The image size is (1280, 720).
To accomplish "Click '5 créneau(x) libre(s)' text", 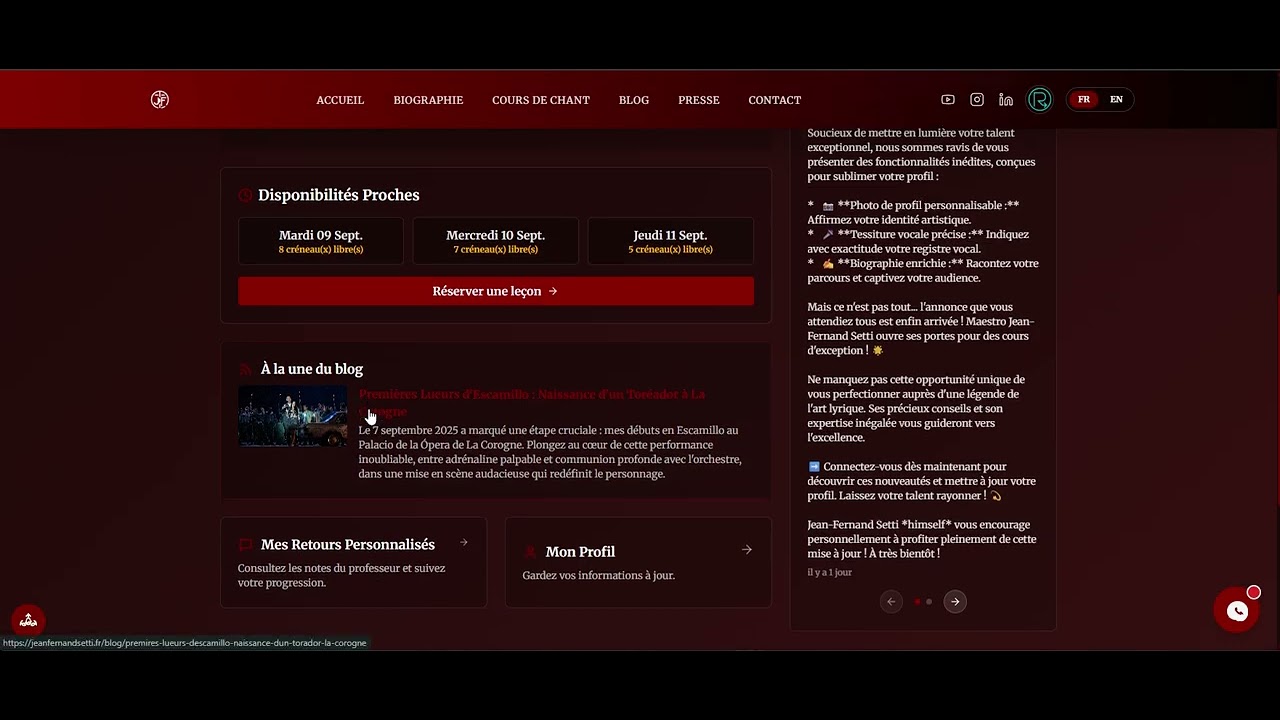I will pos(670,249).
